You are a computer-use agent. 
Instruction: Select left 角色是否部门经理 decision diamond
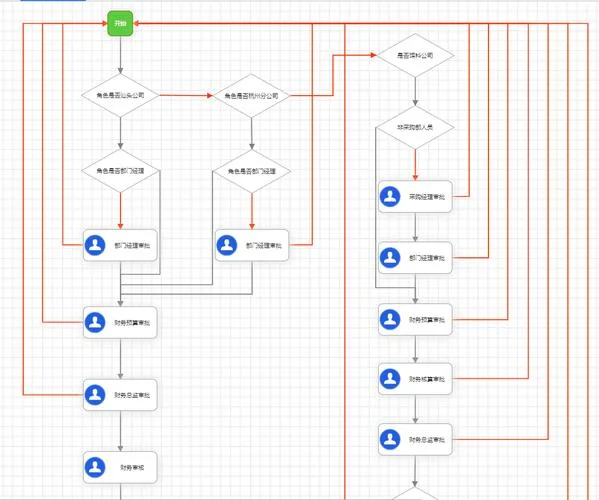(120, 171)
